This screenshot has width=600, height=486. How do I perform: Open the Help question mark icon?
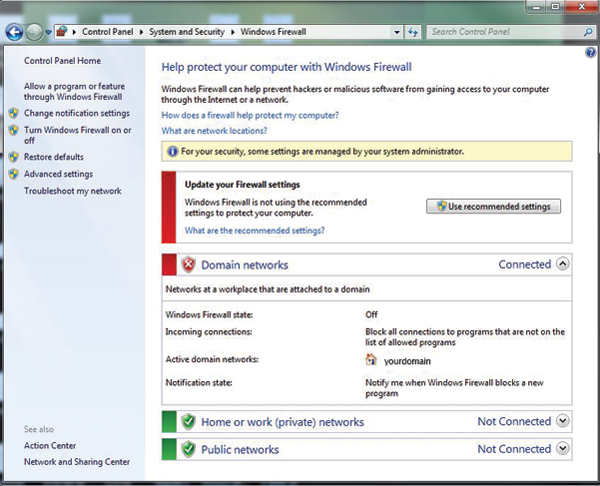pos(590,52)
